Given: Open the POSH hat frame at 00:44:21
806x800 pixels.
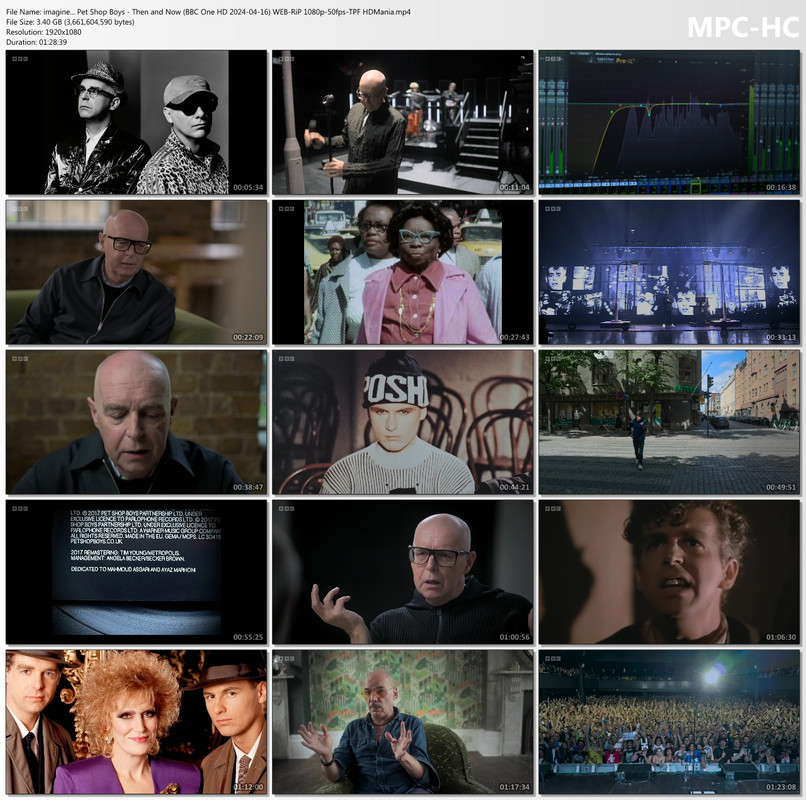Looking at the screenshot, I should [x=402, y=422].
